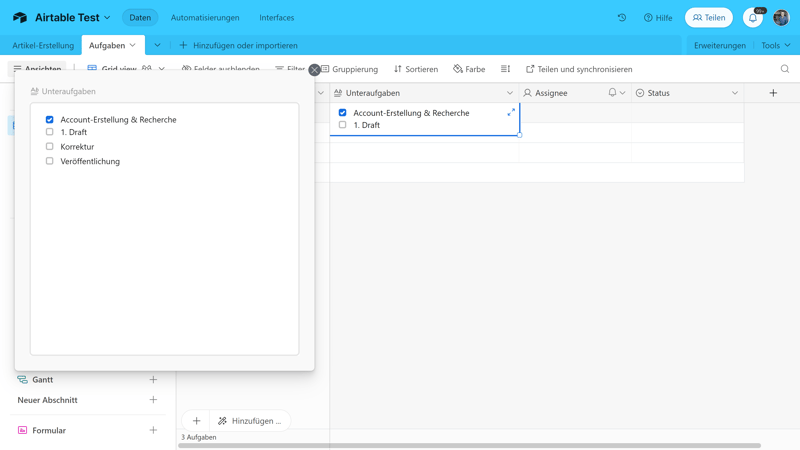Check the Korrektur checkbox
The width and height of the screenshot is (800, 450).
click(x=50, y=147)
